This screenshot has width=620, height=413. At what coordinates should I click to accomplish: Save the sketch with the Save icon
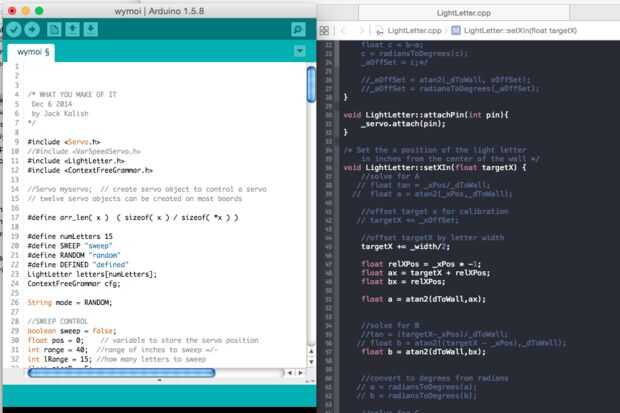point(91,29)
